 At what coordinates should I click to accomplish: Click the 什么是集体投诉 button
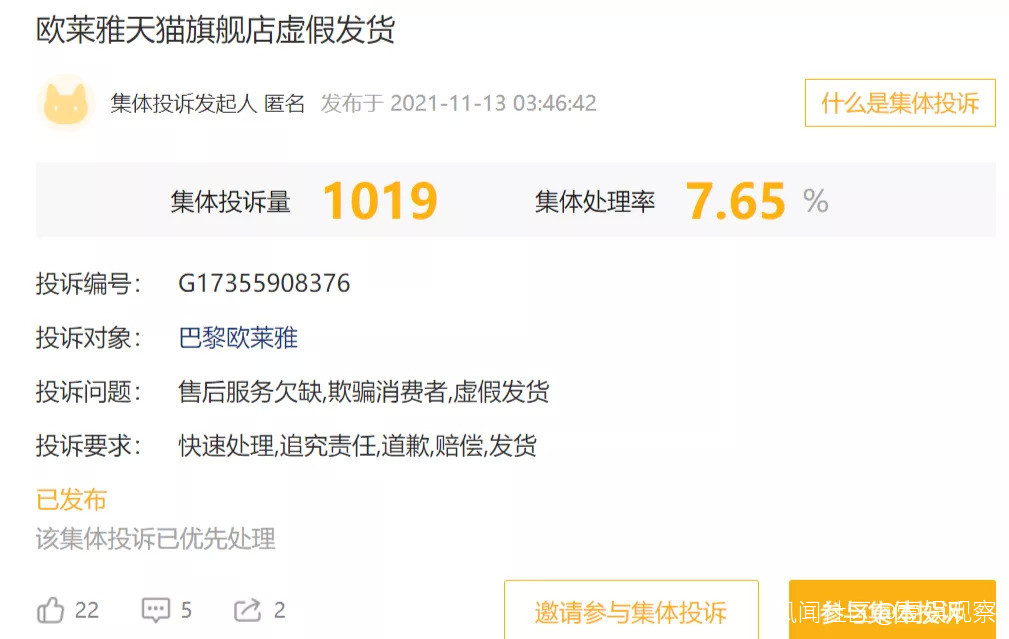[900, 103]
